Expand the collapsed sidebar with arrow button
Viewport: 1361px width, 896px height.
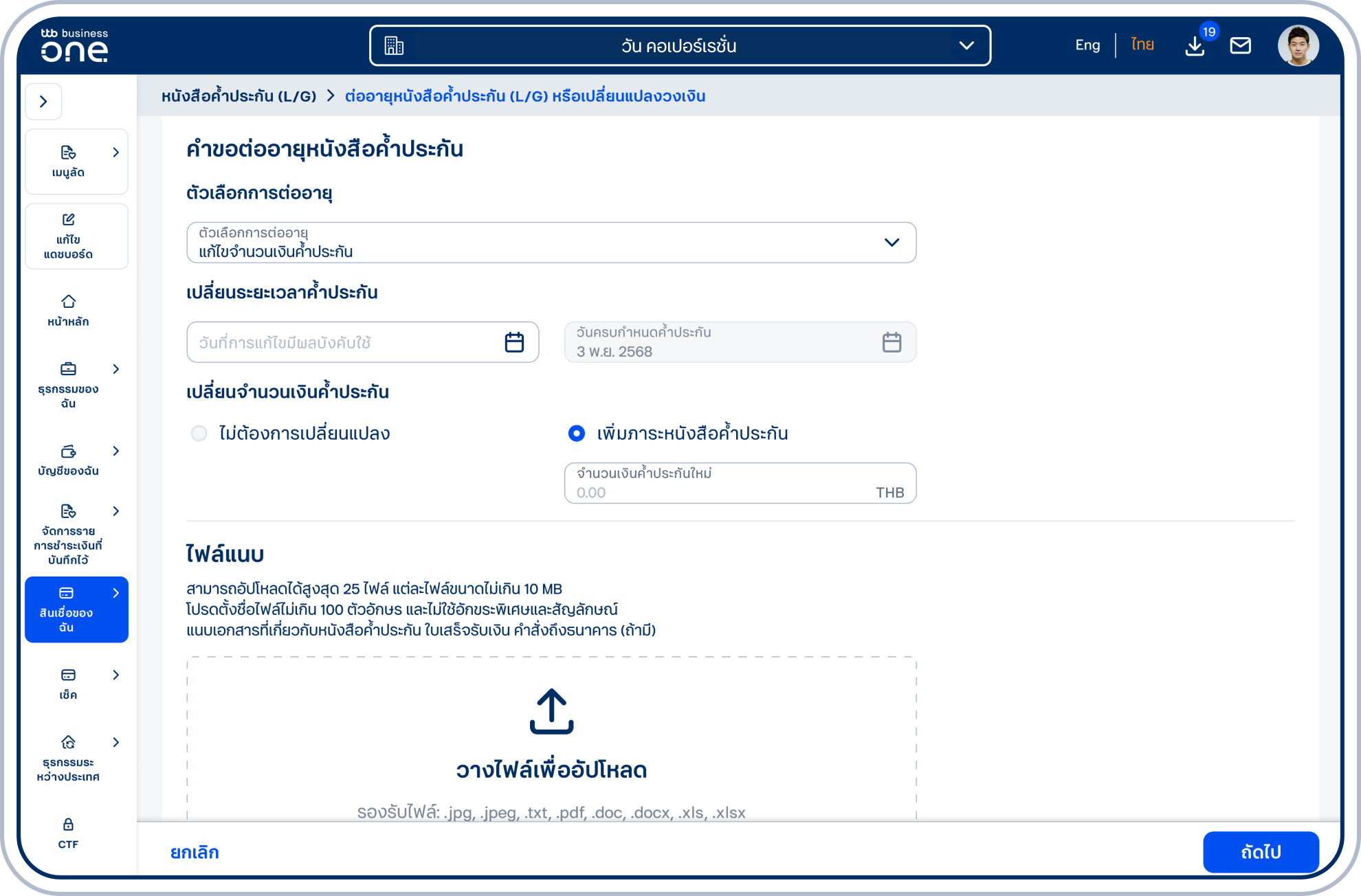click(43, 102)
